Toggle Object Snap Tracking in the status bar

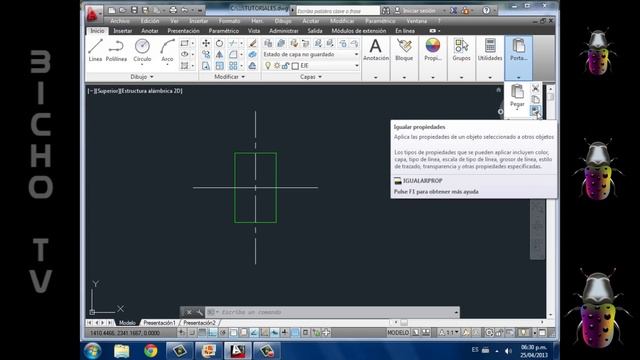(254, 333)
